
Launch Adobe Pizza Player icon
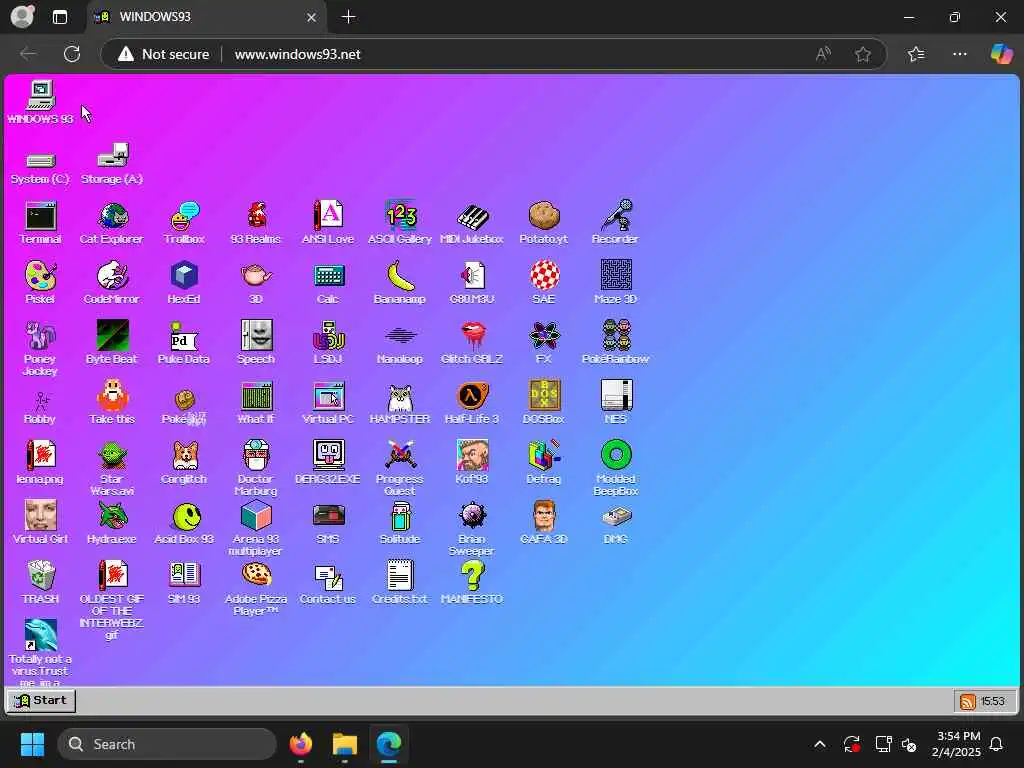click(x=256, y=588)
